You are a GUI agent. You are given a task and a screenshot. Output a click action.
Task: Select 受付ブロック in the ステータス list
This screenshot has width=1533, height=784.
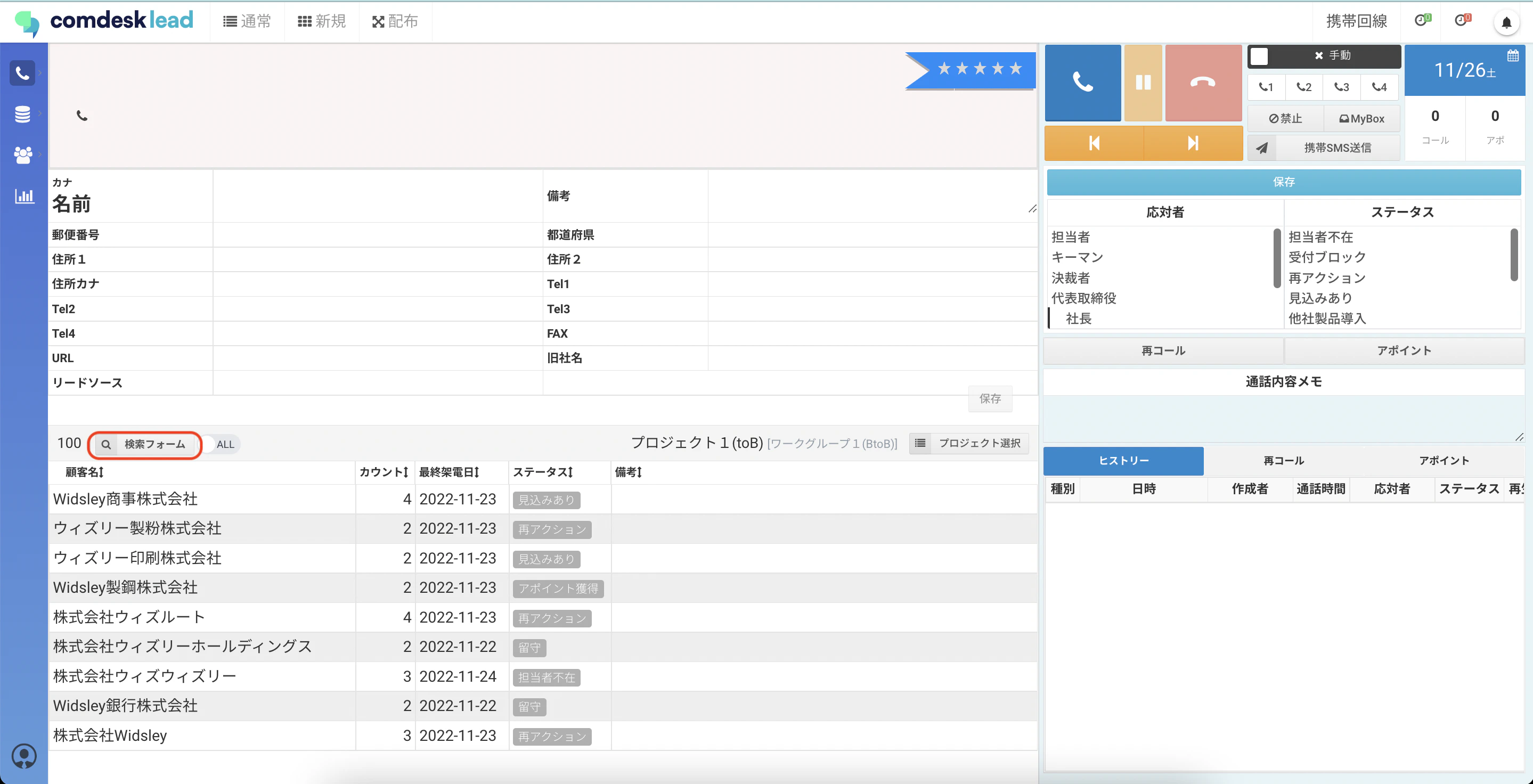(x=1327, y=258)
